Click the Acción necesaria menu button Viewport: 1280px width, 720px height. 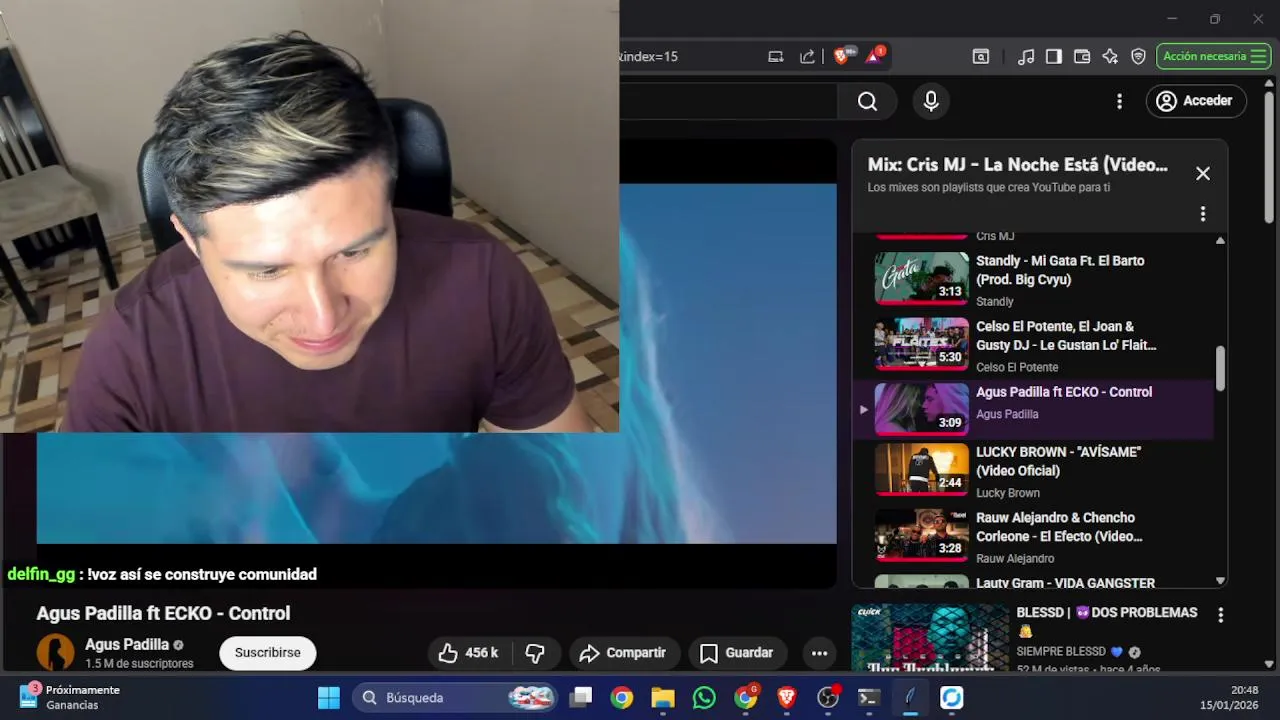(x=1213, y=57)
